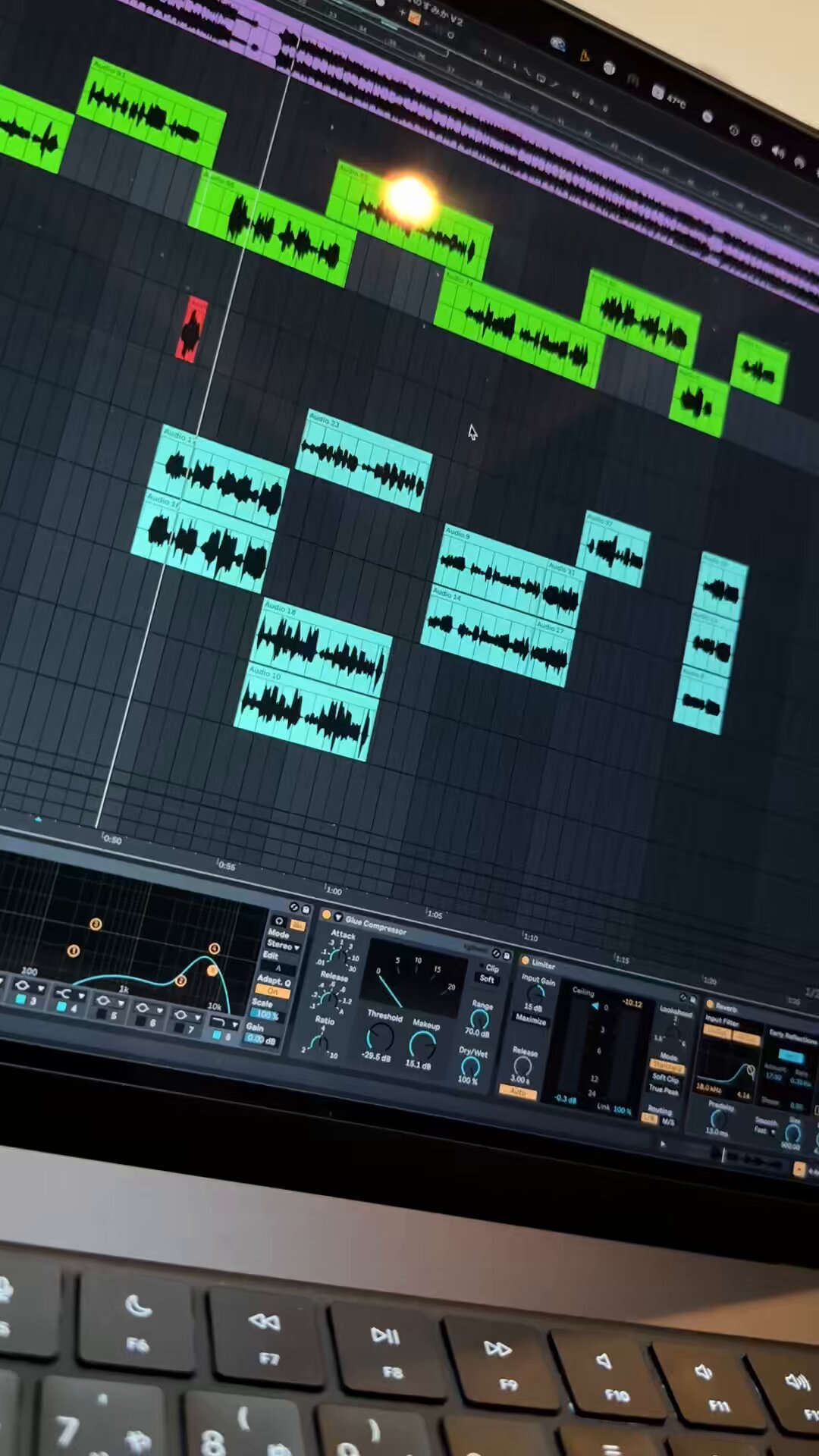Toggle EQ band 8 activator square

[217, 1034]
